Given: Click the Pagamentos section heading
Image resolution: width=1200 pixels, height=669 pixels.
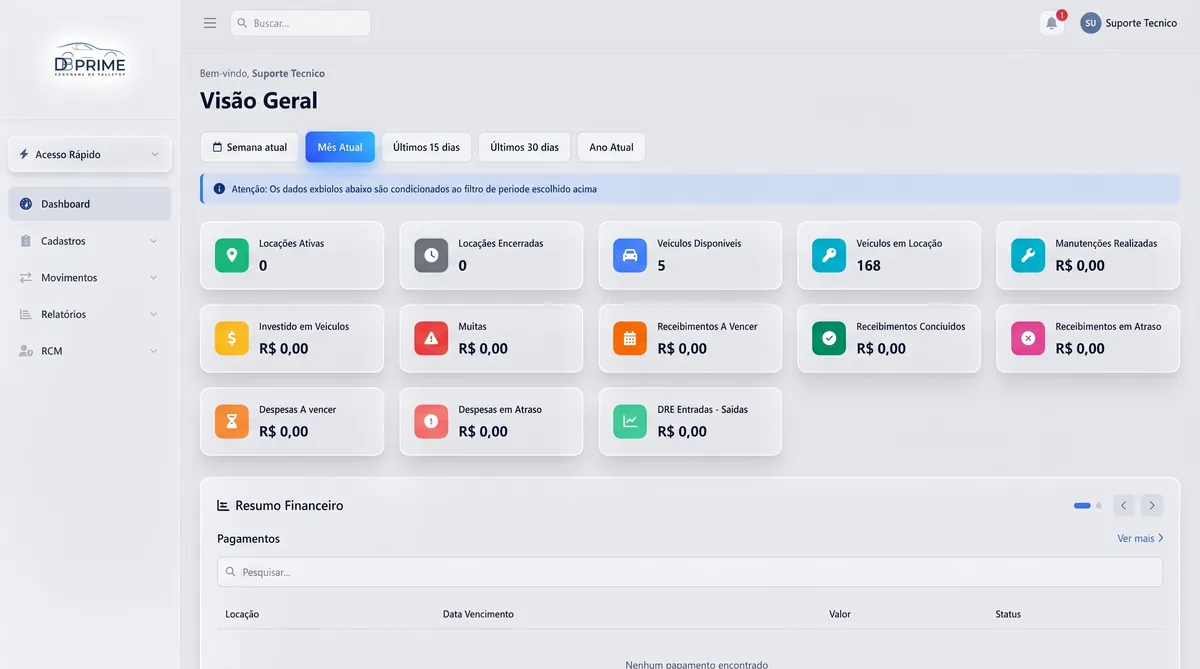Looking at the screenshot, I should tap(248, 539).
